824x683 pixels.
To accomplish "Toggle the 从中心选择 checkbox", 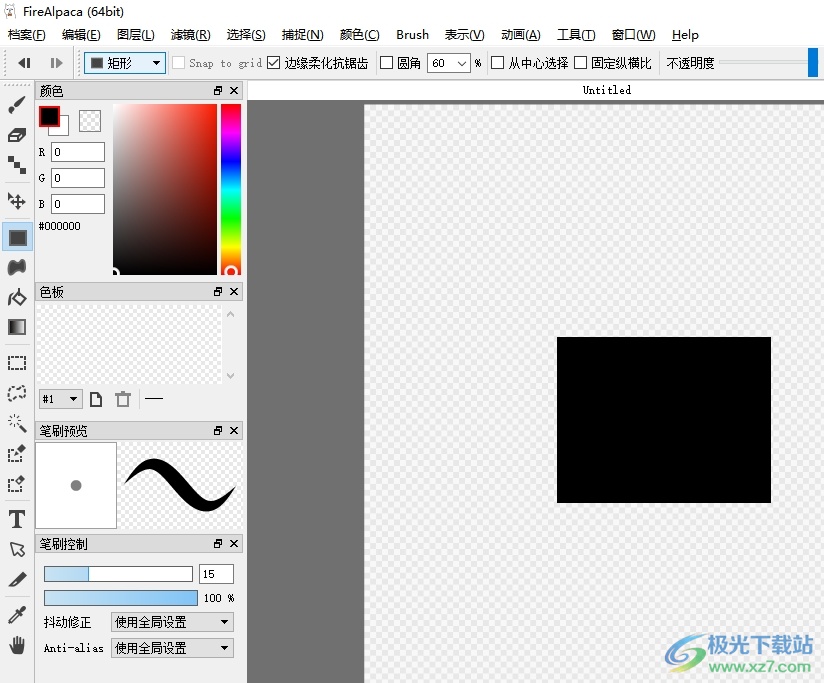I will coord(498,63).
